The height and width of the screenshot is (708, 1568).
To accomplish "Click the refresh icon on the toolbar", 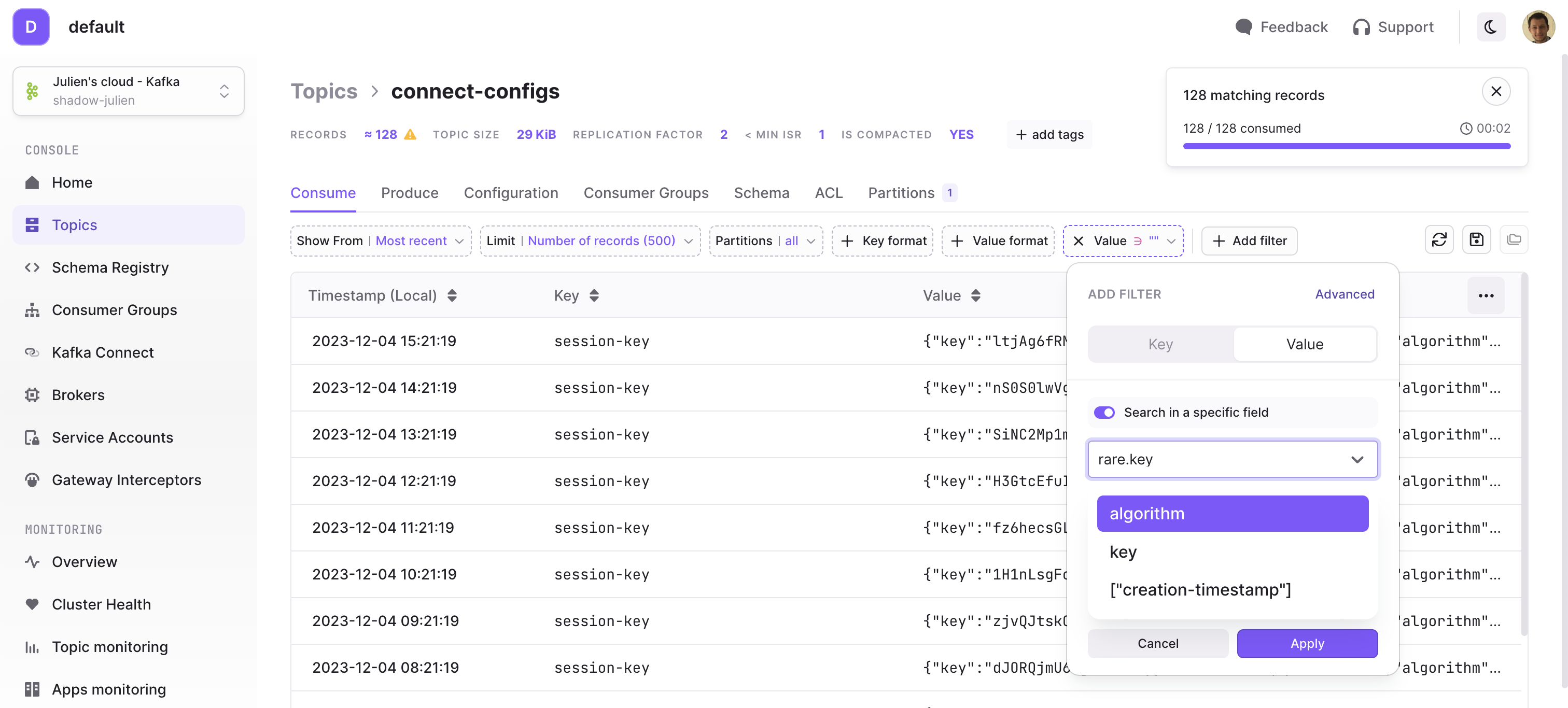I will (1439, 241).
